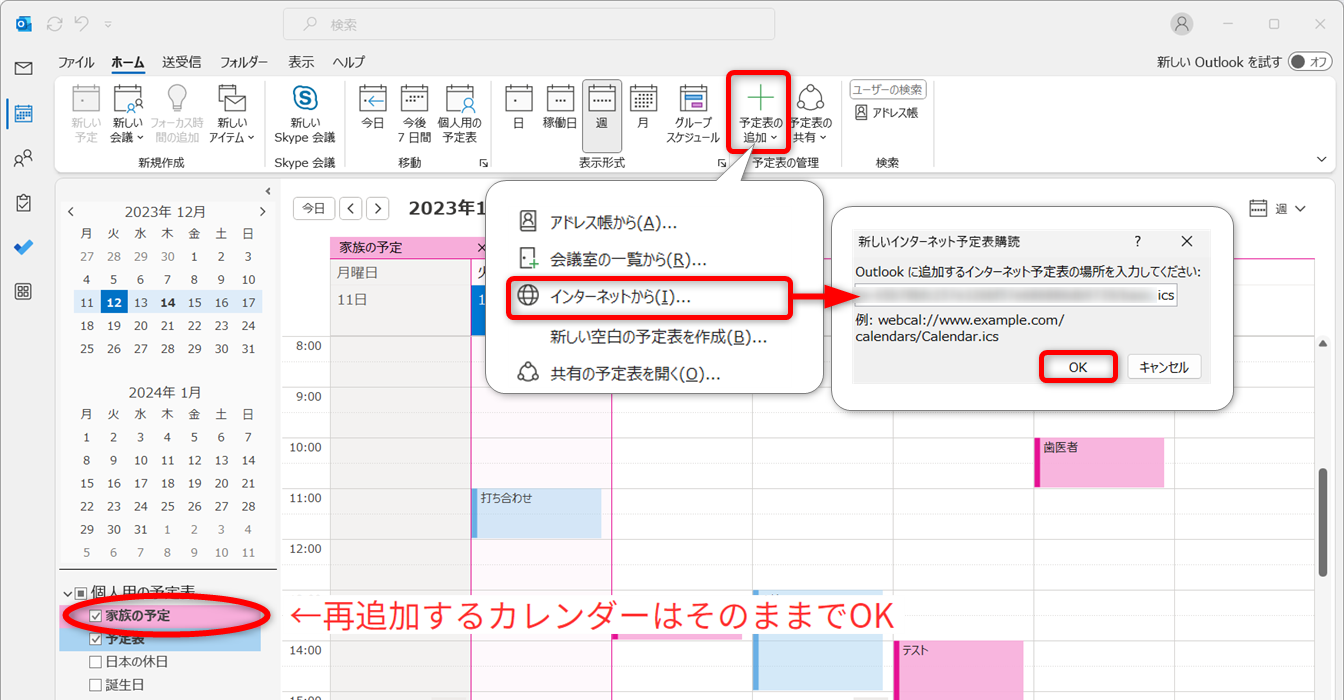The height and width of the screenshot is (700, 1344).
Task: Open the 送受信 ribbon tab
Action: (x=181, y=62)
